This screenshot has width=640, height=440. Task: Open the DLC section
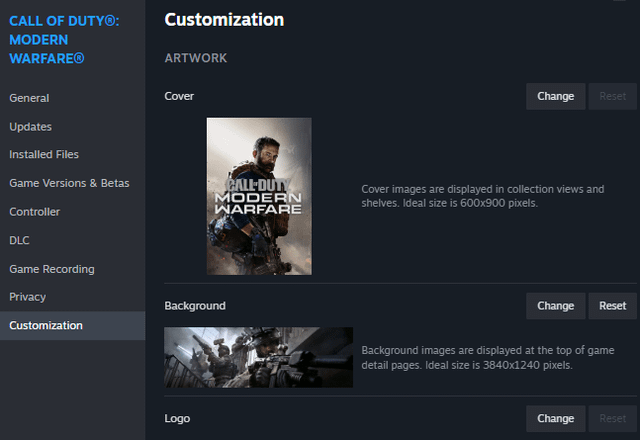pyautogui.click(x=20, y=240)
